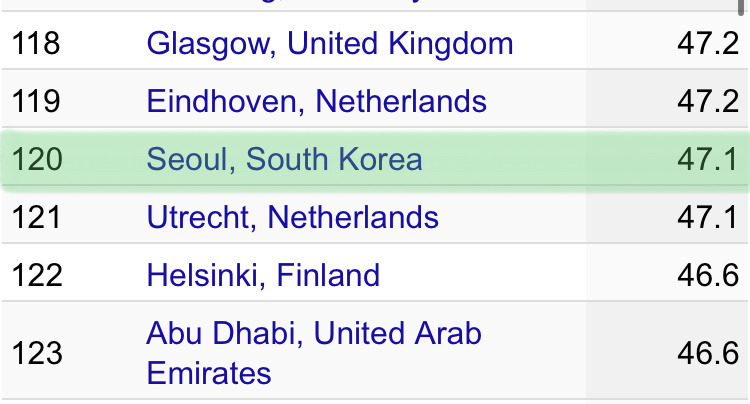Select rank number 119 cell
The height and width of the screenshot is (404, 750).
coord(36,101)
